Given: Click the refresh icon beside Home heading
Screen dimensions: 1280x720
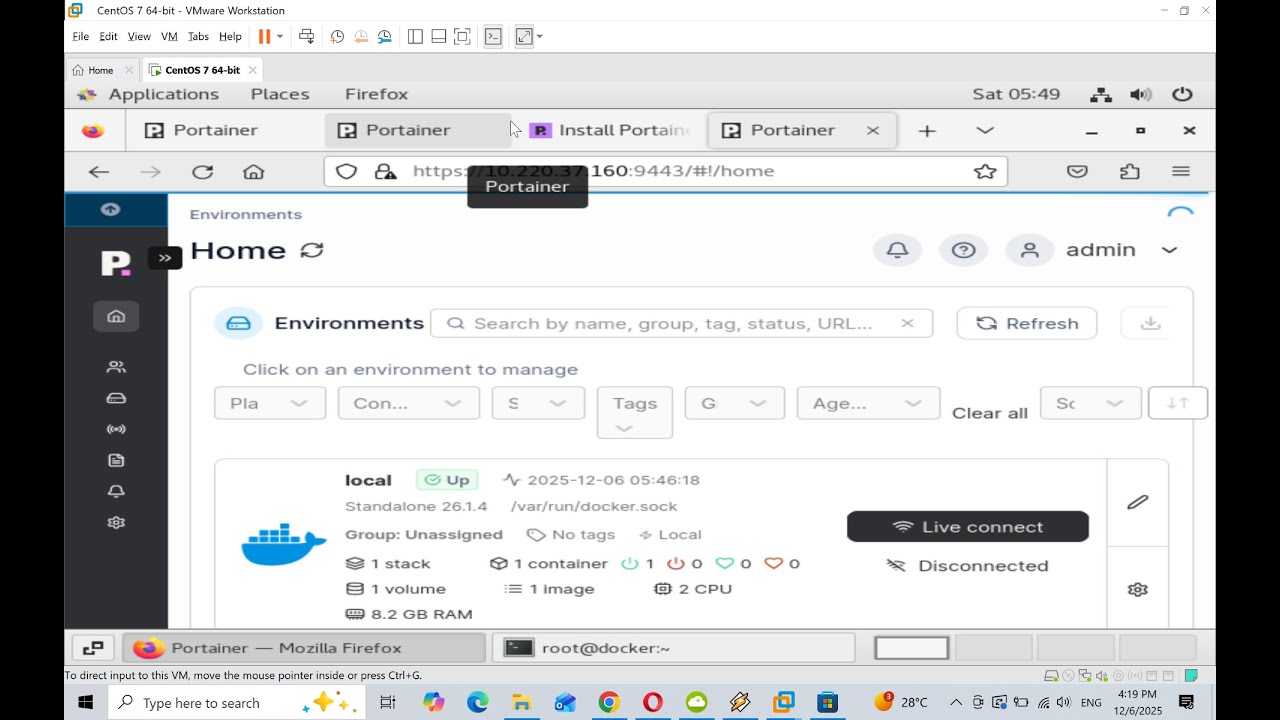Looking at the screenshot, I should [312, 250].
